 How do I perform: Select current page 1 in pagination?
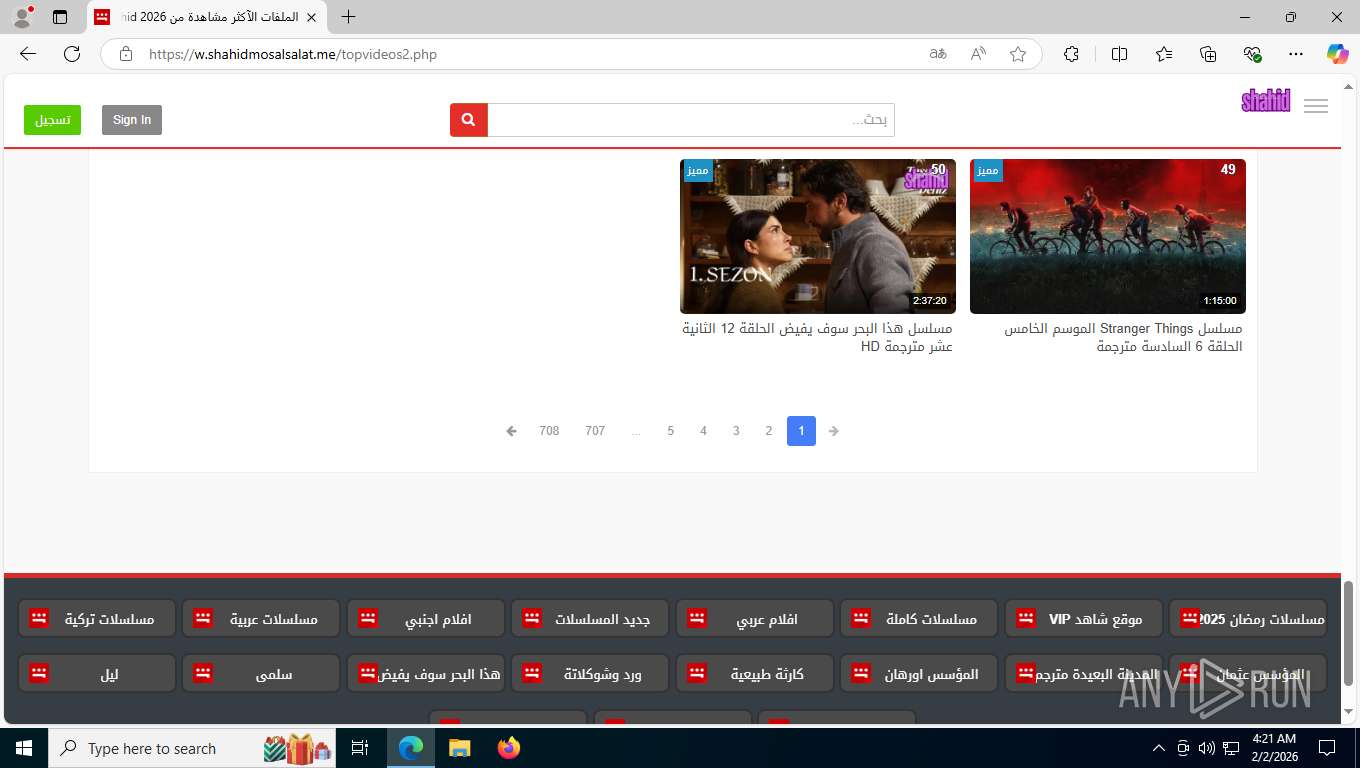[801, 431]
